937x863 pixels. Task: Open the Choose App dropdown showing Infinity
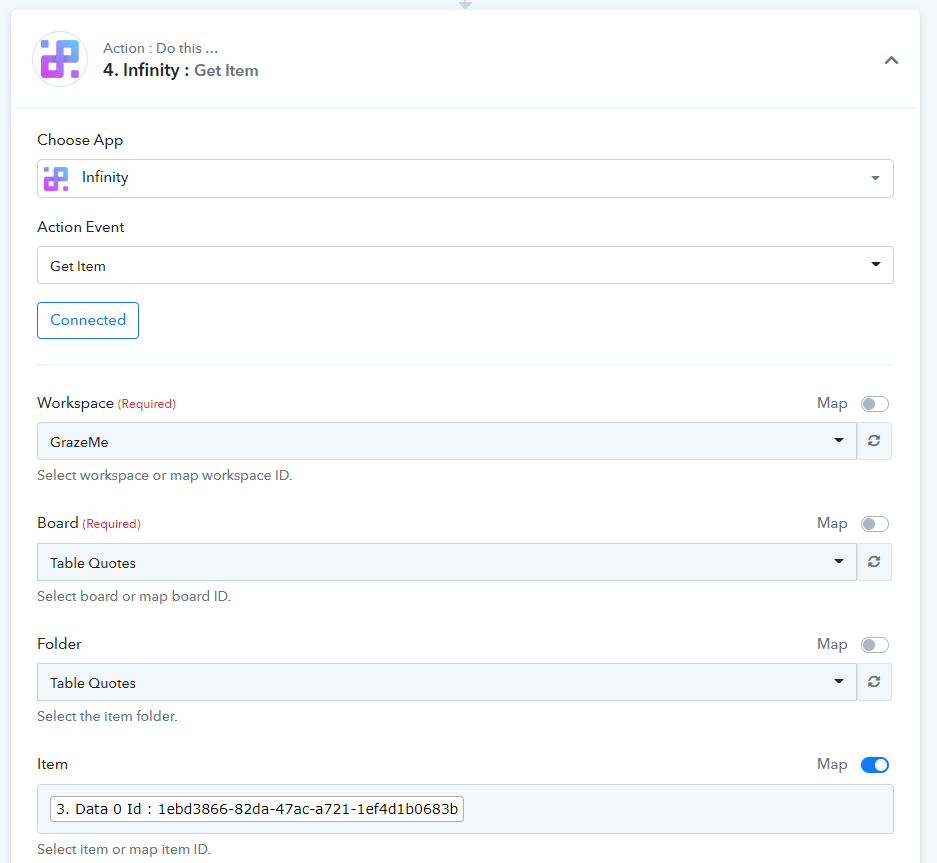point(465,178)
